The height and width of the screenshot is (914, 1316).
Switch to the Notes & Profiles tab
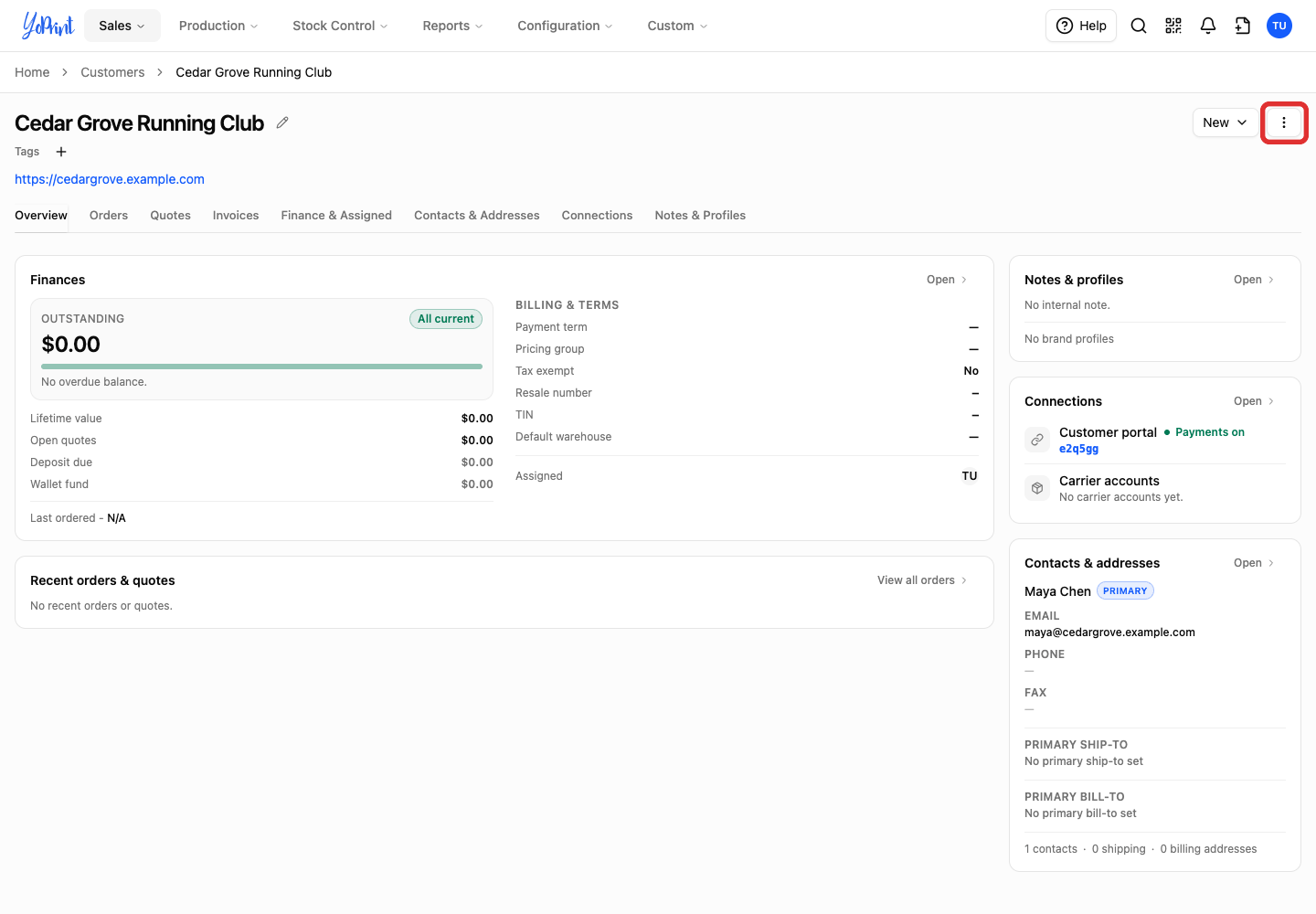tap(700, 215)
